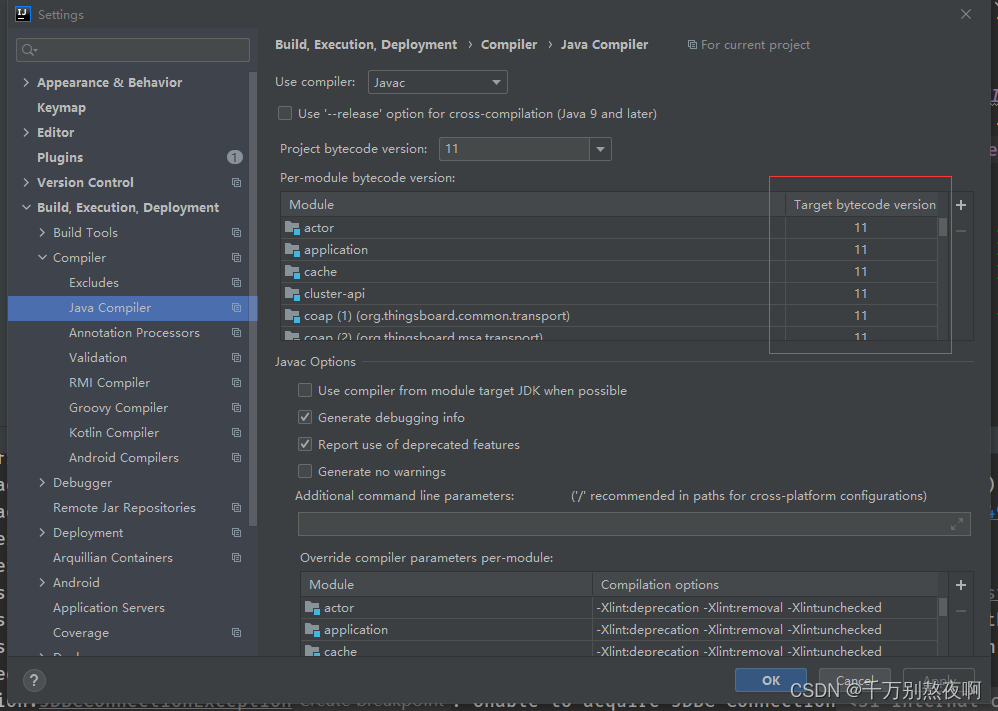Viewport: 998px width, 711px height.
Task: Open Kotlin Compiler settings page
Action: [x=114, y=433]
